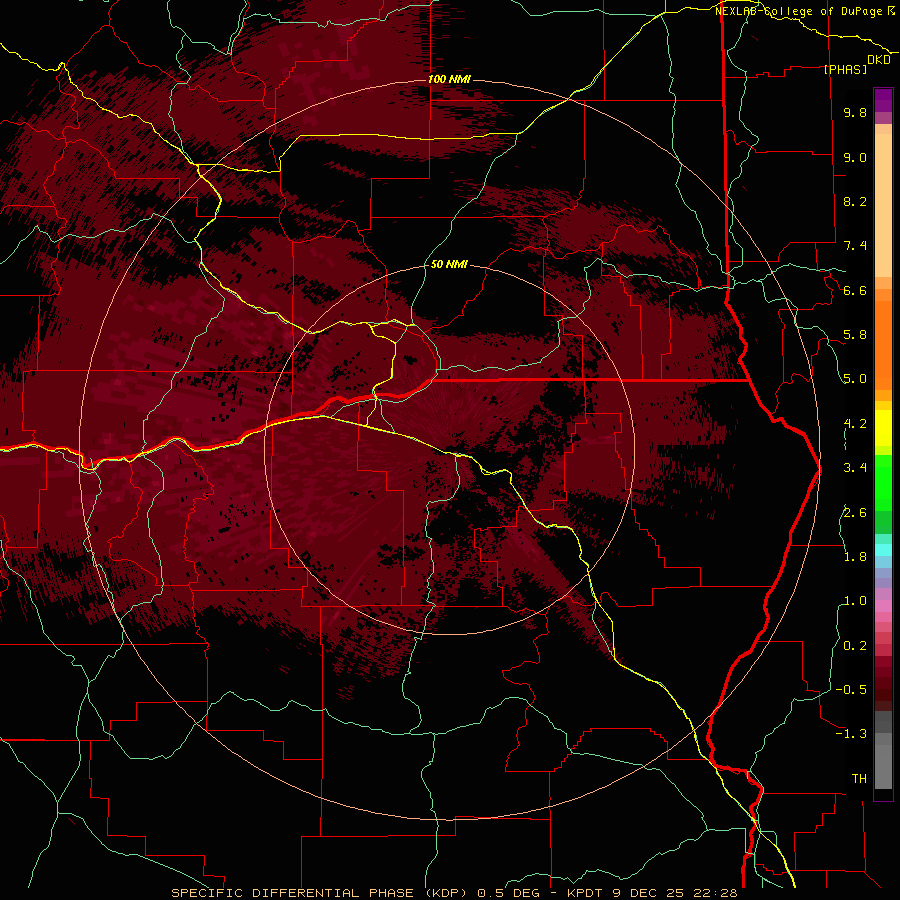Click the 50 NMI range ring label

pos(449,264)
